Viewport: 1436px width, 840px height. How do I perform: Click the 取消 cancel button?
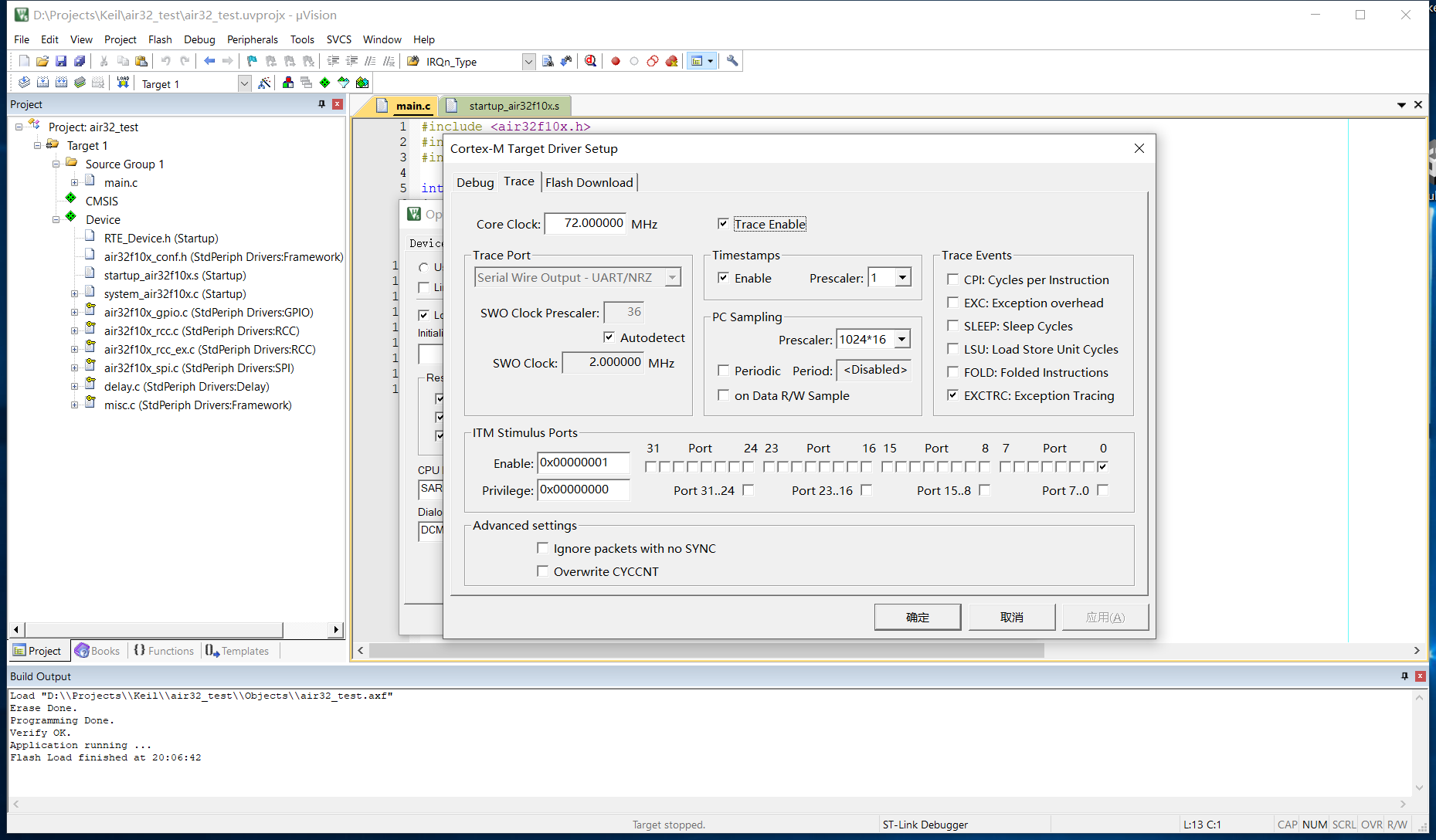coord(1011,617)
